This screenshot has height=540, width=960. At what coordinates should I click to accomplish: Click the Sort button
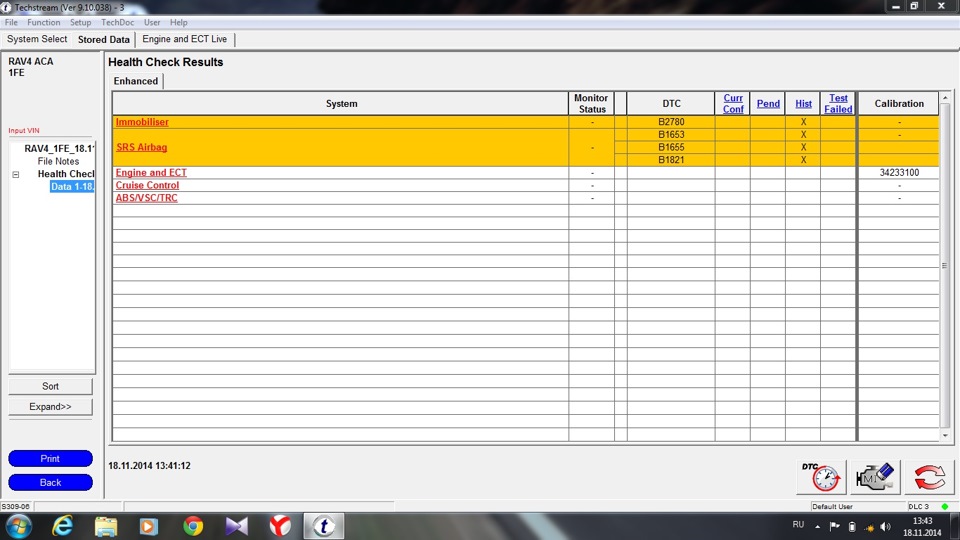point(50,386)
